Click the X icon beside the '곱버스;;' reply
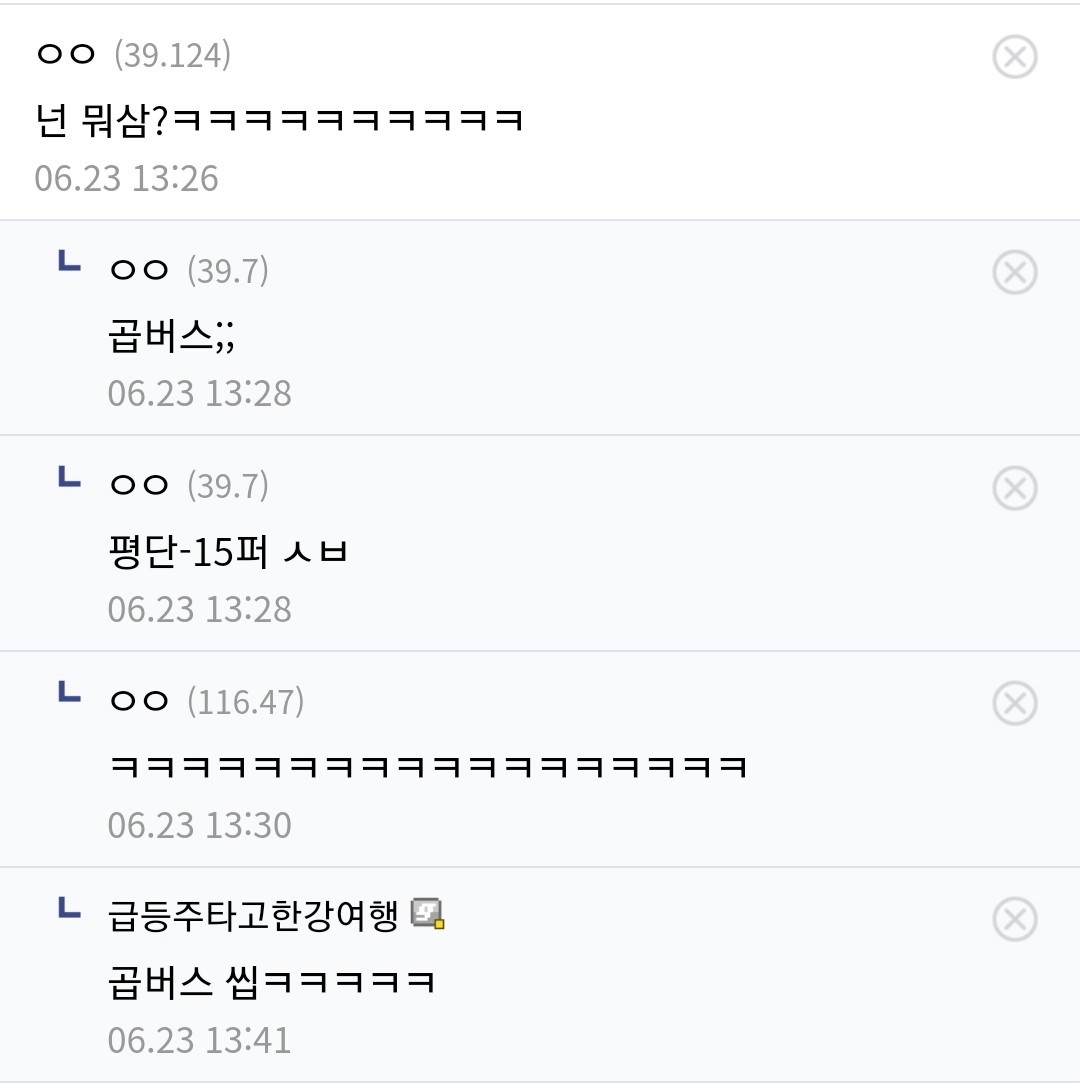This screenshot has height=1091, width=1080. pyautogui.click(x=1014, y=272)
